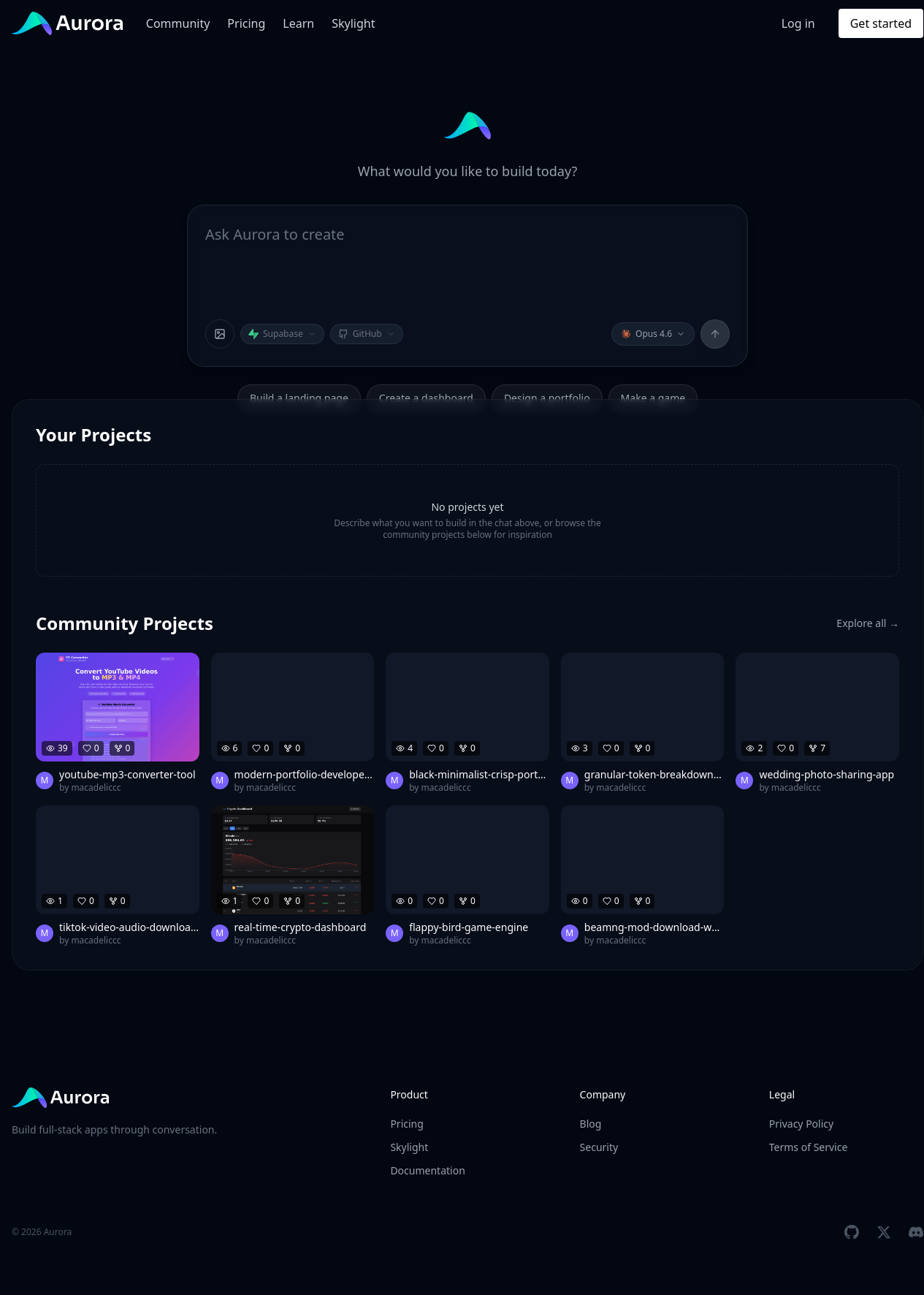Image resolution: width=924 pixels, height=1295 pixels.
Task: Click avatar beside wedding-photo-sharing-app
Action: [x=744, y=781]
